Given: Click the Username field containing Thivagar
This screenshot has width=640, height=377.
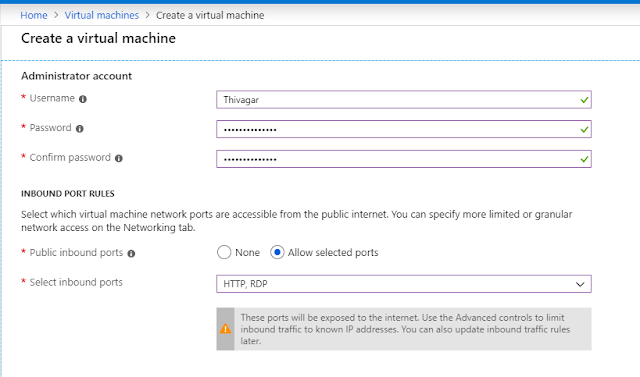Looking at the screenshot, I should point(404,100).
